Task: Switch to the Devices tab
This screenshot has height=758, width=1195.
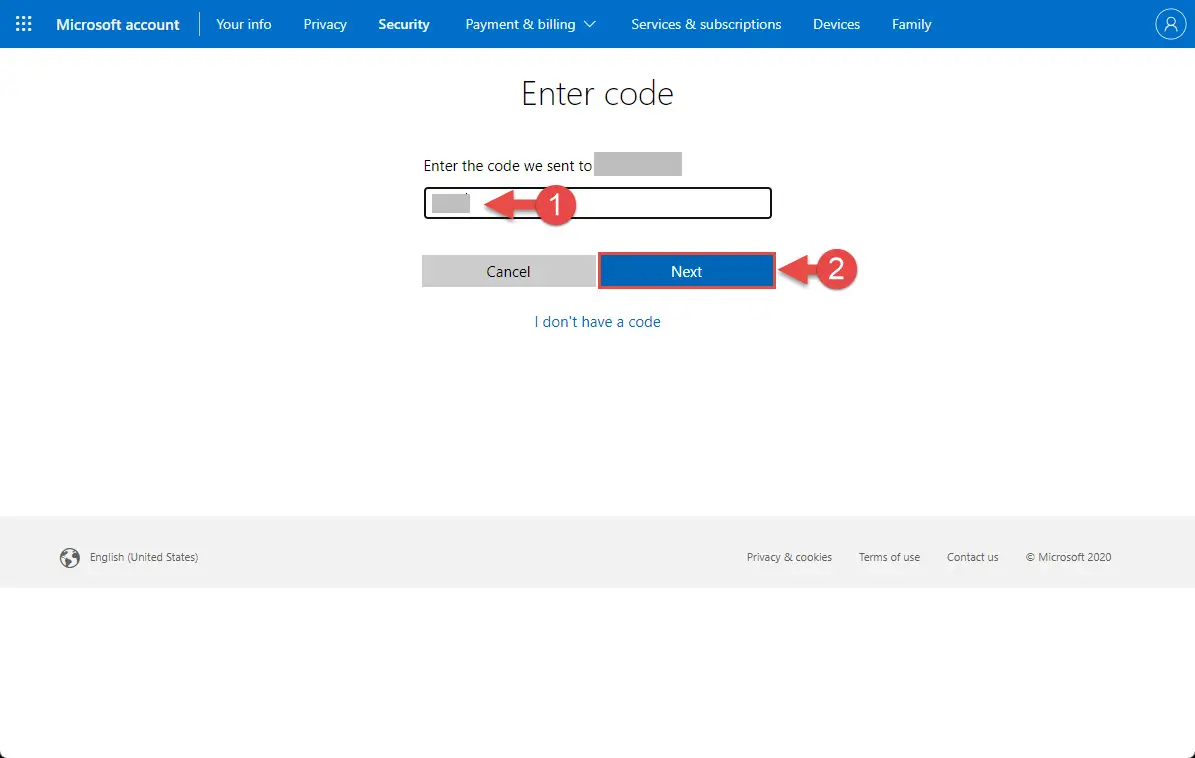Action: pyautogui.click(x=837, y=24)
